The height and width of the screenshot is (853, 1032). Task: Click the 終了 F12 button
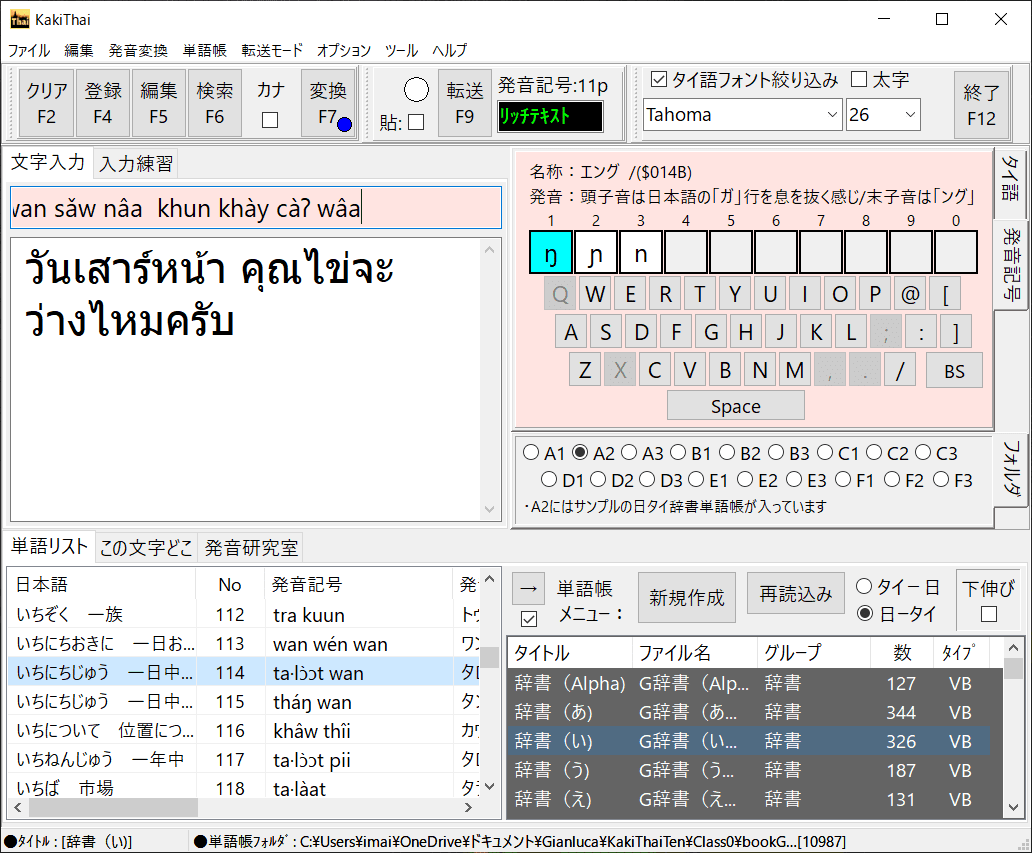pos(981,105)
